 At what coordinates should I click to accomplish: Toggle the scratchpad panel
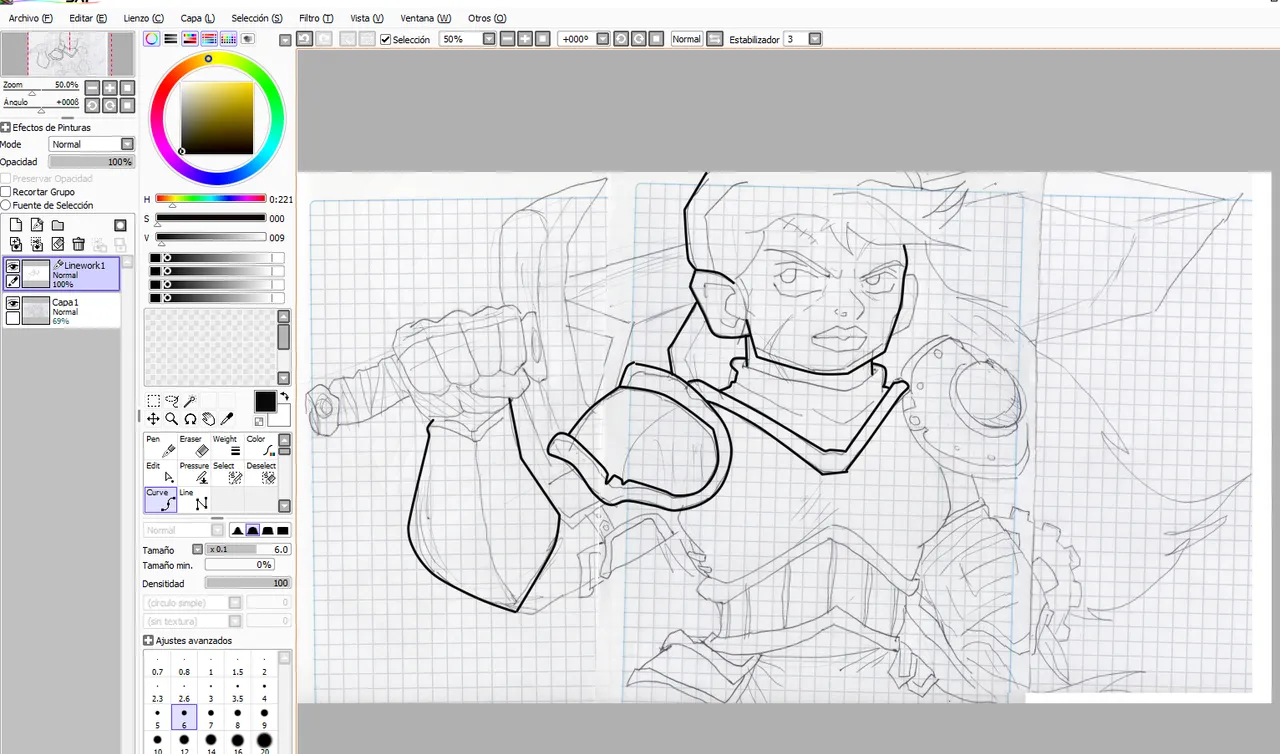pos(247,39)
